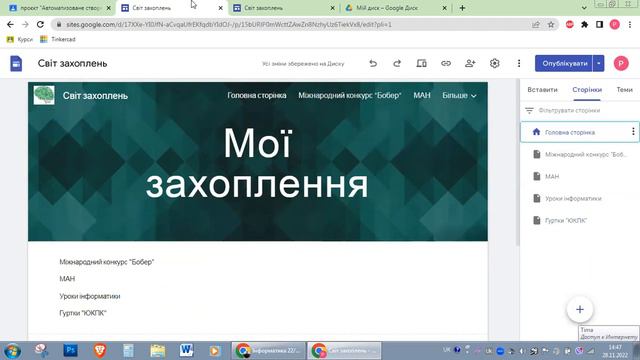This screenshot has width=640, height=360.
Task: Click the home icon next to Головна сторінка
Action: (x=536, y=132)
